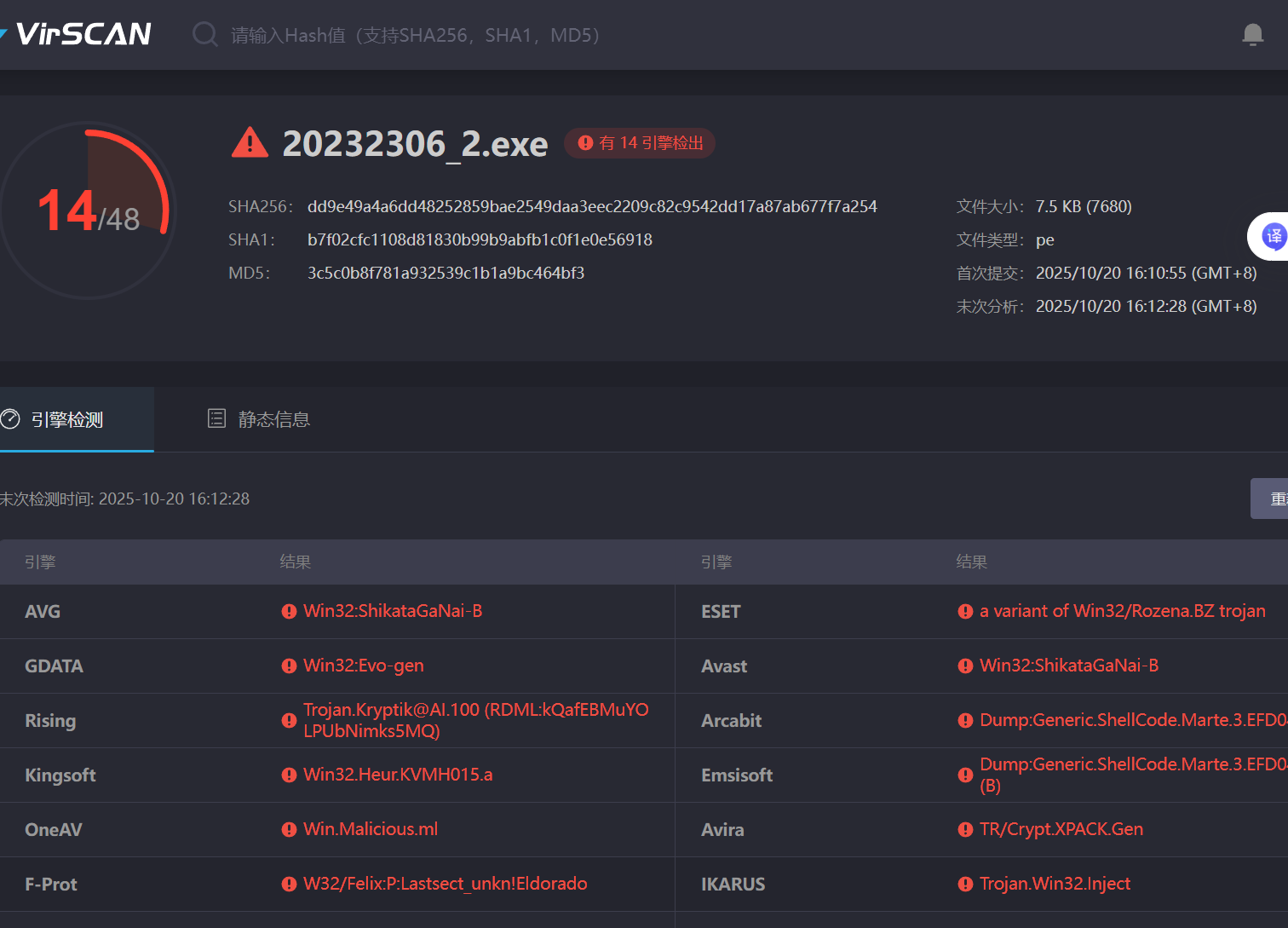1288x928 pixels.
Task: Click the Emsisoft engine name
Action: [737, 775]
